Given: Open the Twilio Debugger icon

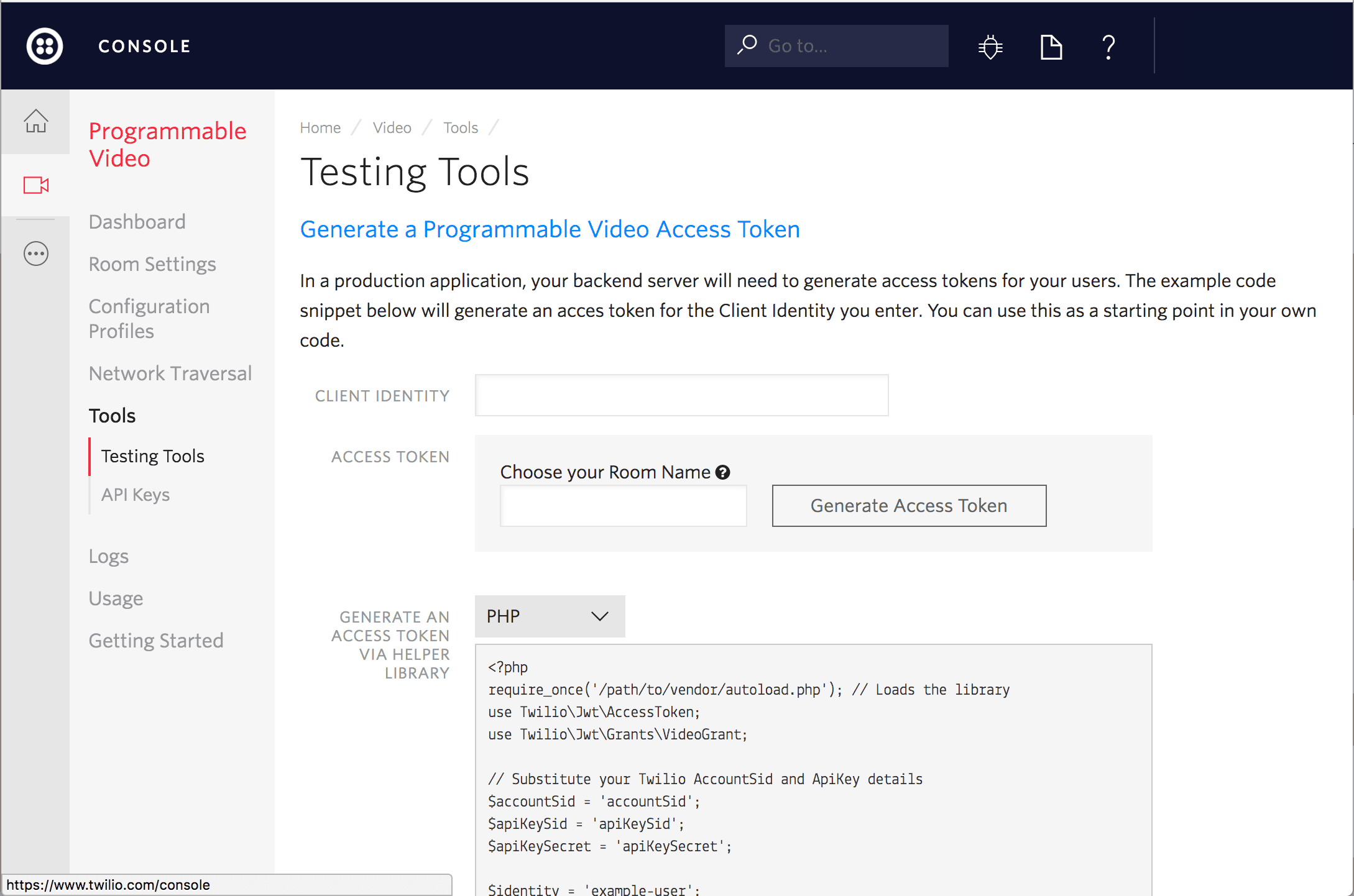Looking at the screenshot, I should click(x=990, y=45).
